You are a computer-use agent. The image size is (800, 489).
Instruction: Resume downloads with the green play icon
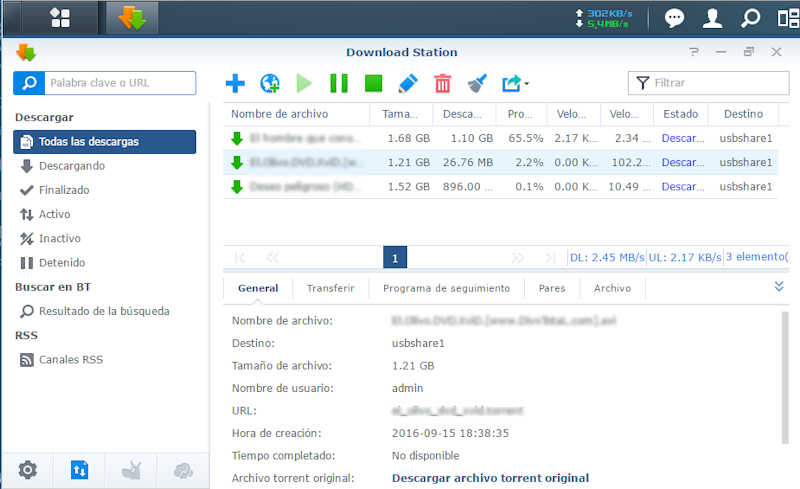tap(304, 83)
